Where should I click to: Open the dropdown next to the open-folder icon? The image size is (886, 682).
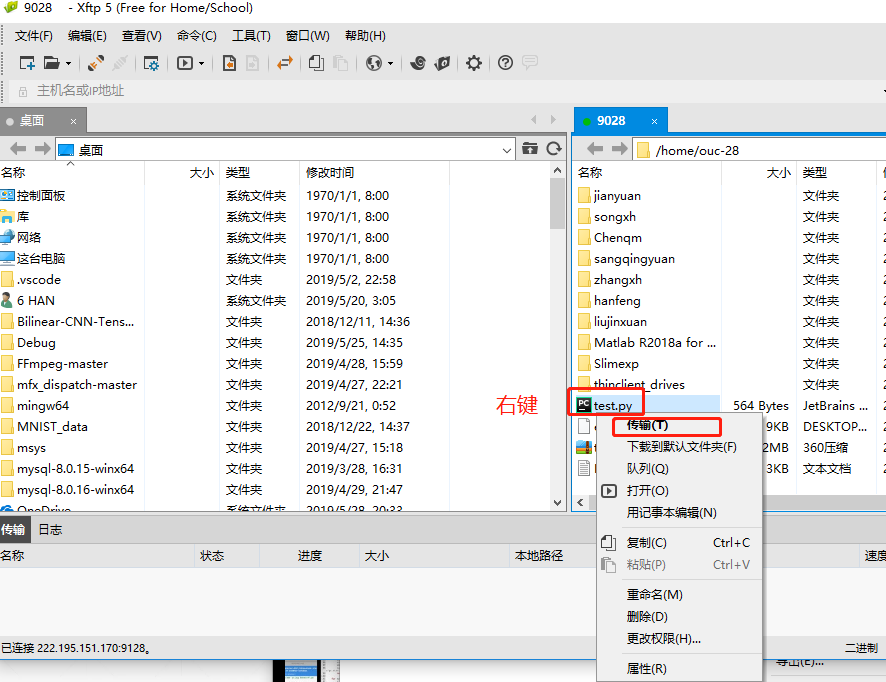coord(67,63)
